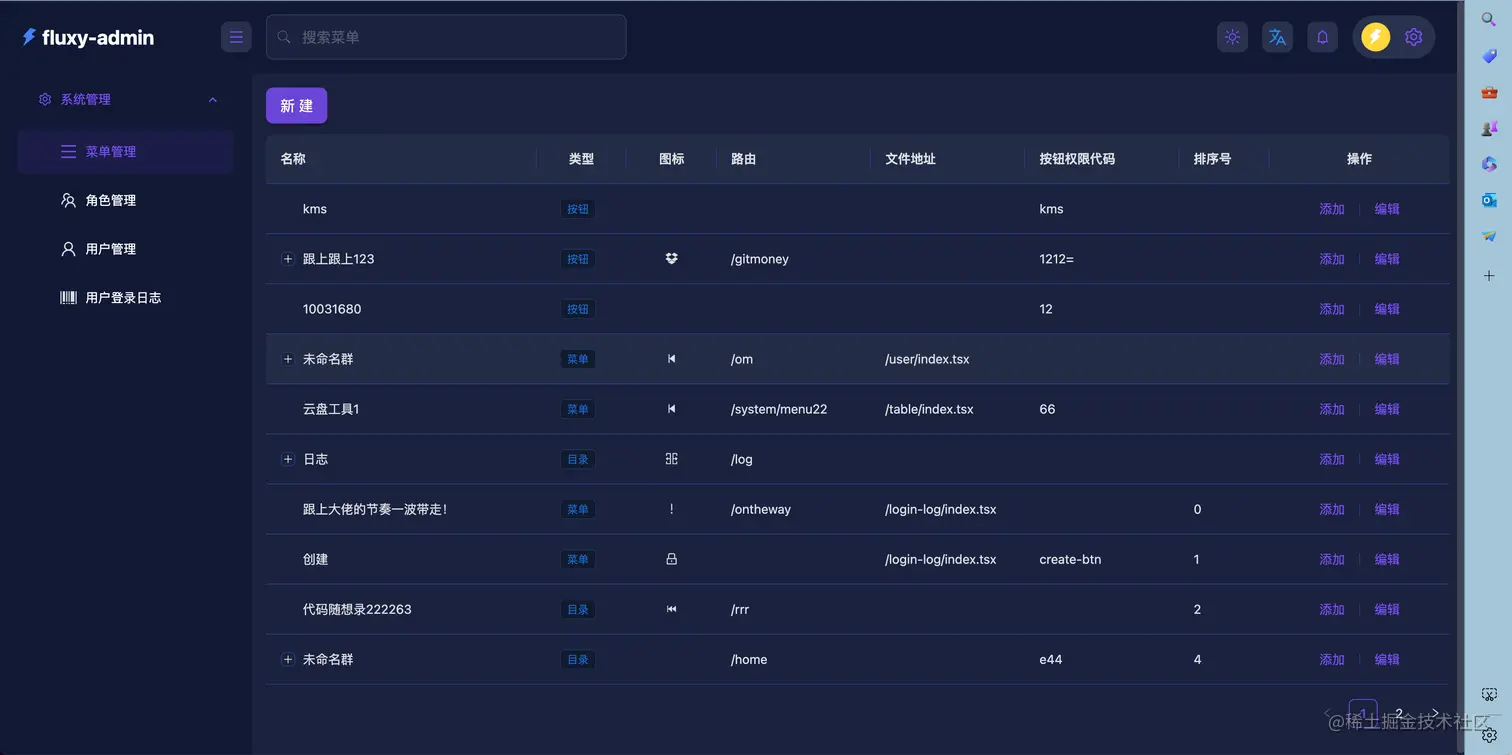Open Microsoft 365 in the Edge sidebar
1512x755 pixels.
click(1489, 164)
